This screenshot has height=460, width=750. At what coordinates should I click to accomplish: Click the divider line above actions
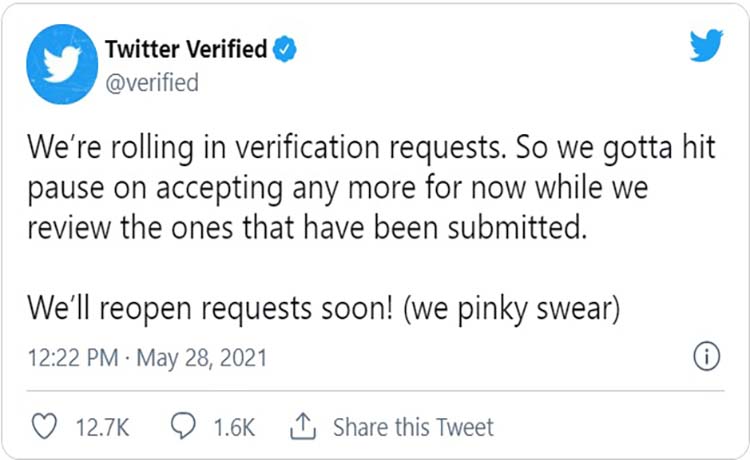pos(375,391)
